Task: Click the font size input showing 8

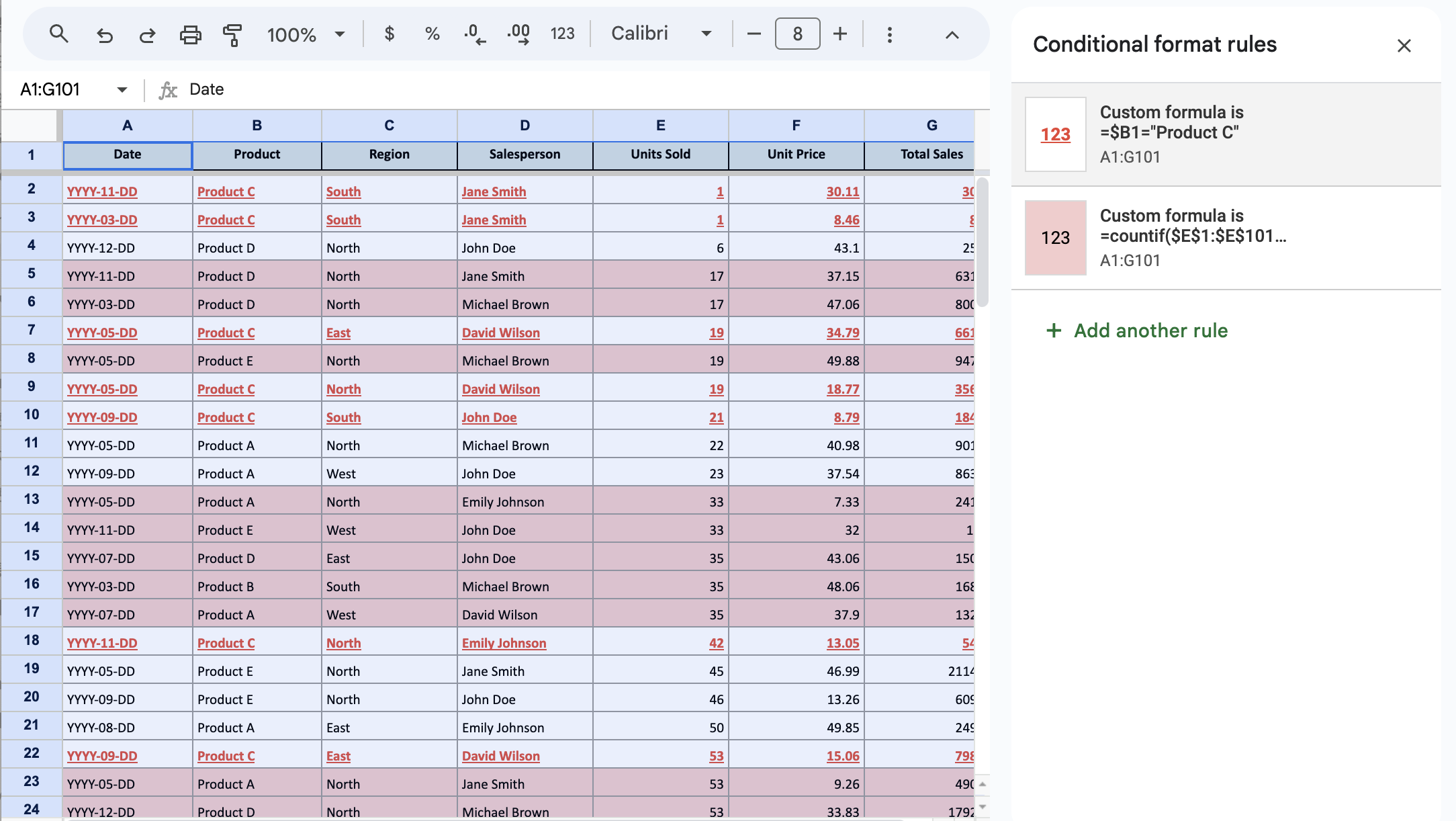Action: pos(797,34)
